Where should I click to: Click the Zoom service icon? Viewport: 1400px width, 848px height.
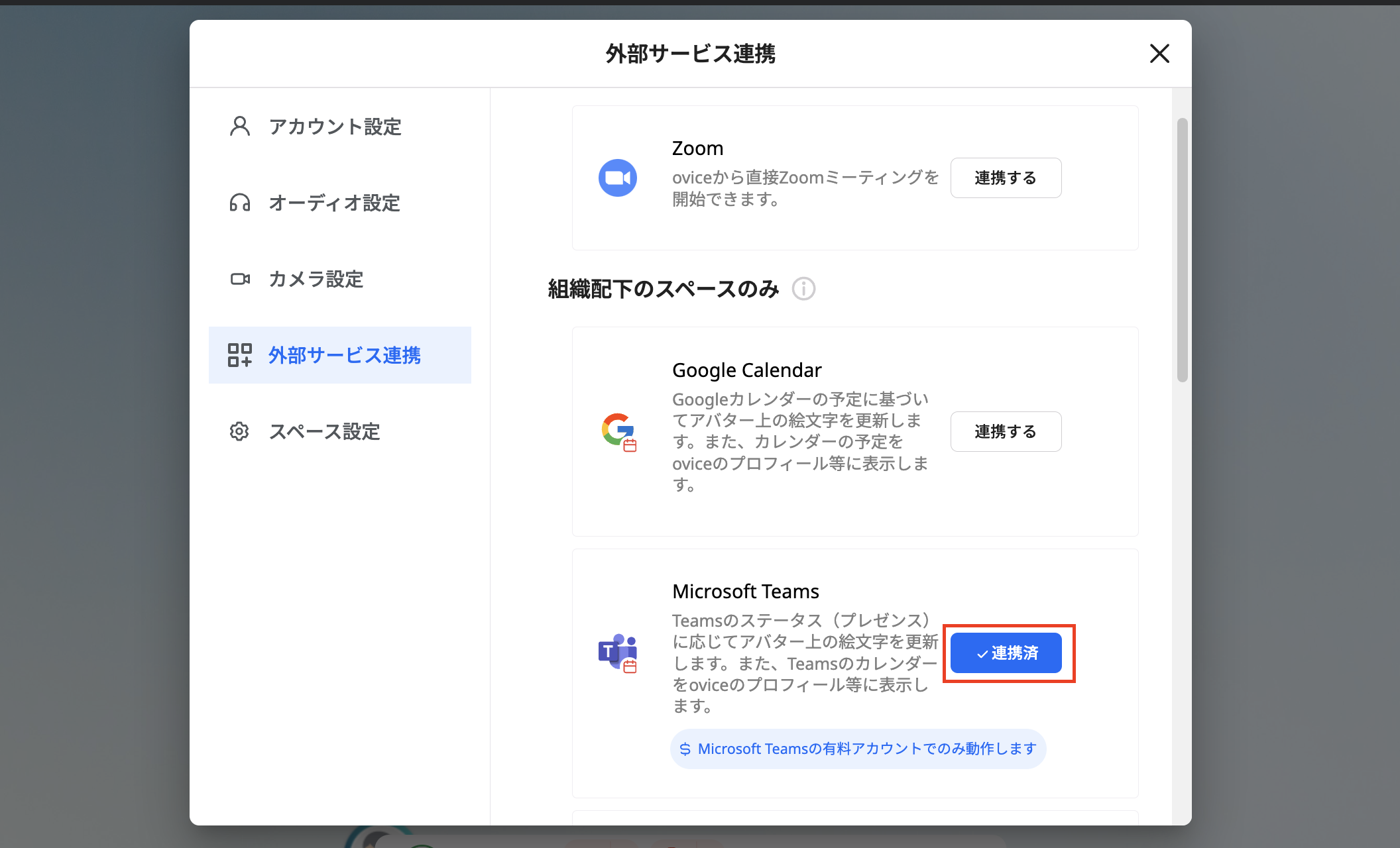pos(618,178)
